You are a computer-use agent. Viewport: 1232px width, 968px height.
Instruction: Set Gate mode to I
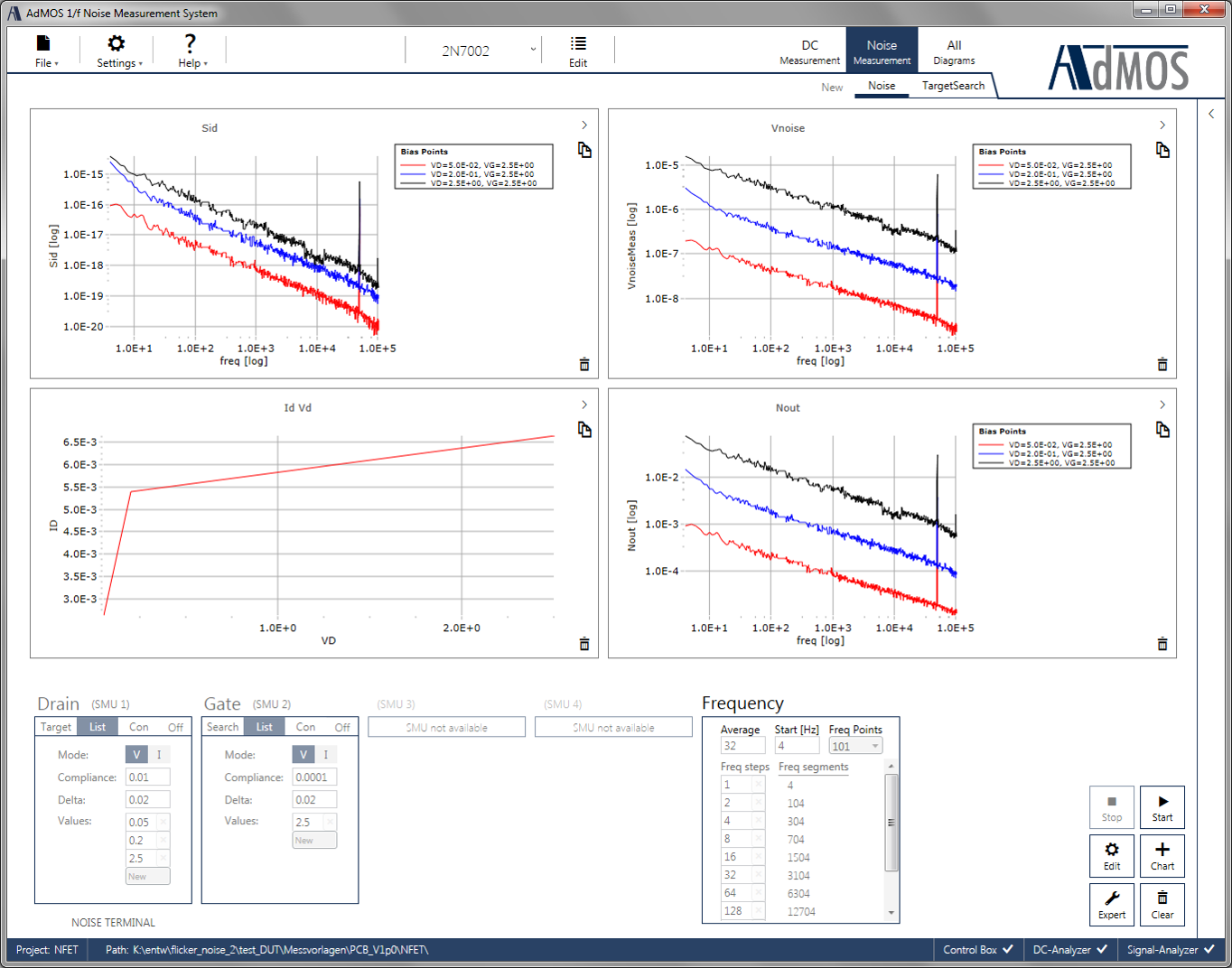click(x=326, y=755)
